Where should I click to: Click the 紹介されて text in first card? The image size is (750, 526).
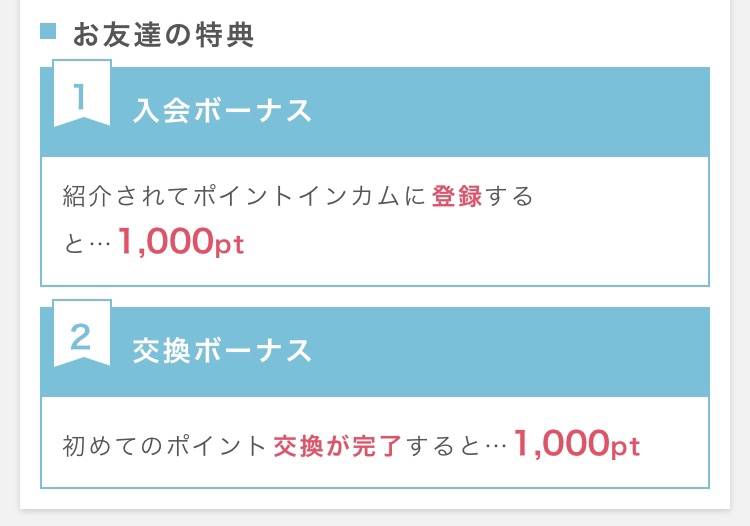[125, 196]
